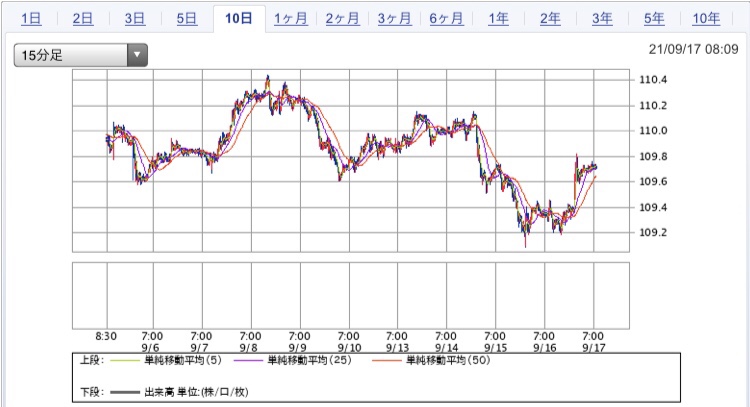Click the 9/17 date axis label
The height and width of the screenshot is (407, 750).
click(x=594, y=348)
